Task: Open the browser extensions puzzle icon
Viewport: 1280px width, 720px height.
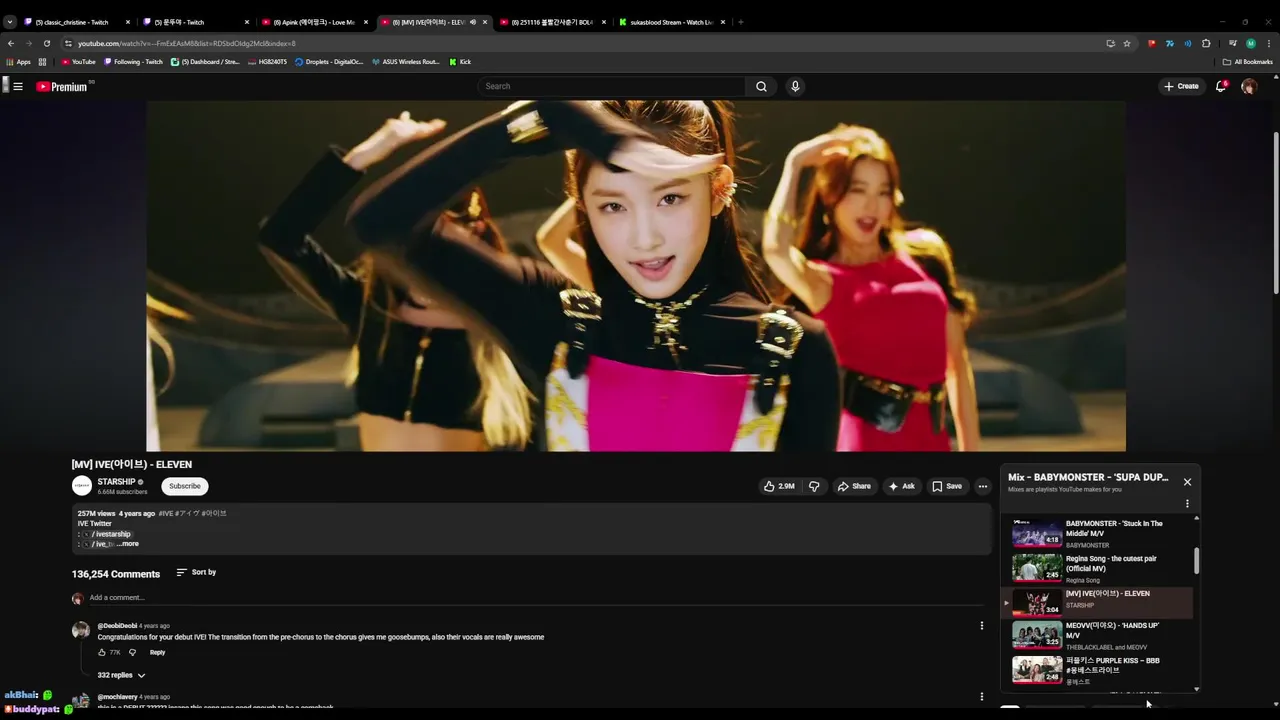Action: (x=1206, y=43)
